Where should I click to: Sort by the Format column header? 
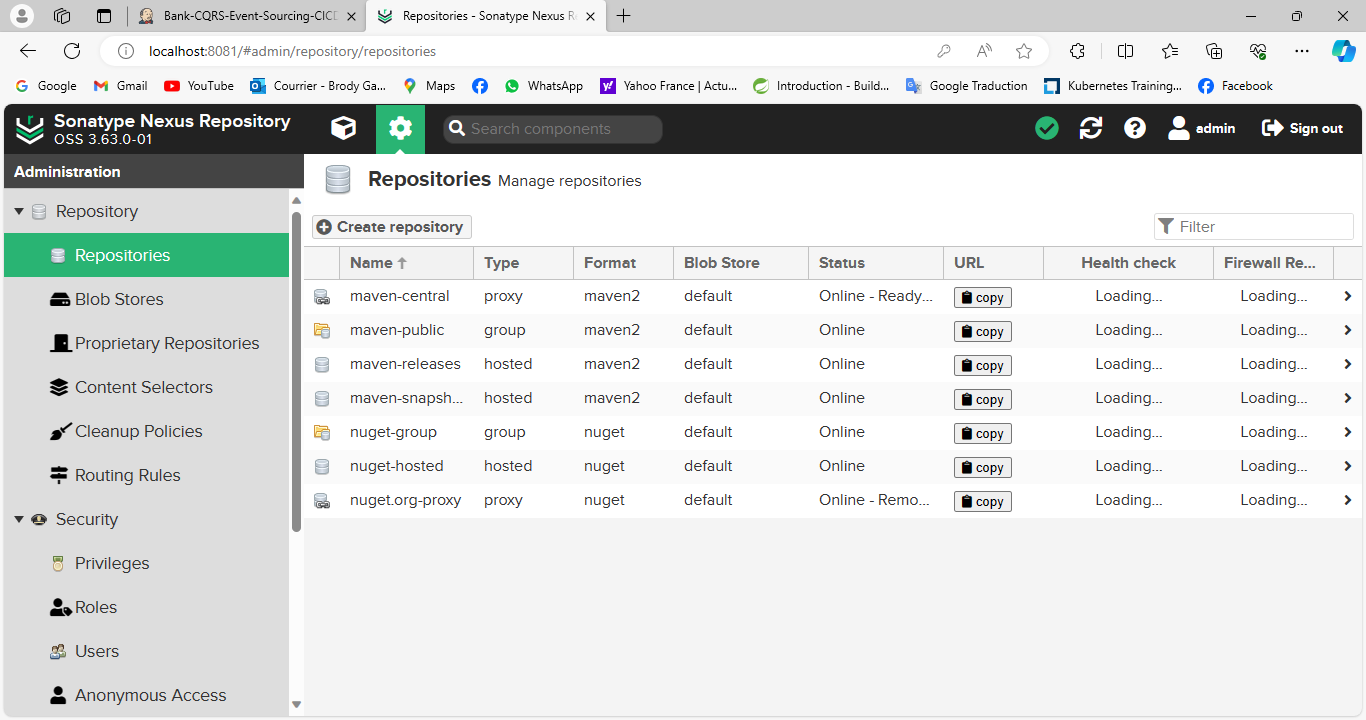tap(623, 263)
